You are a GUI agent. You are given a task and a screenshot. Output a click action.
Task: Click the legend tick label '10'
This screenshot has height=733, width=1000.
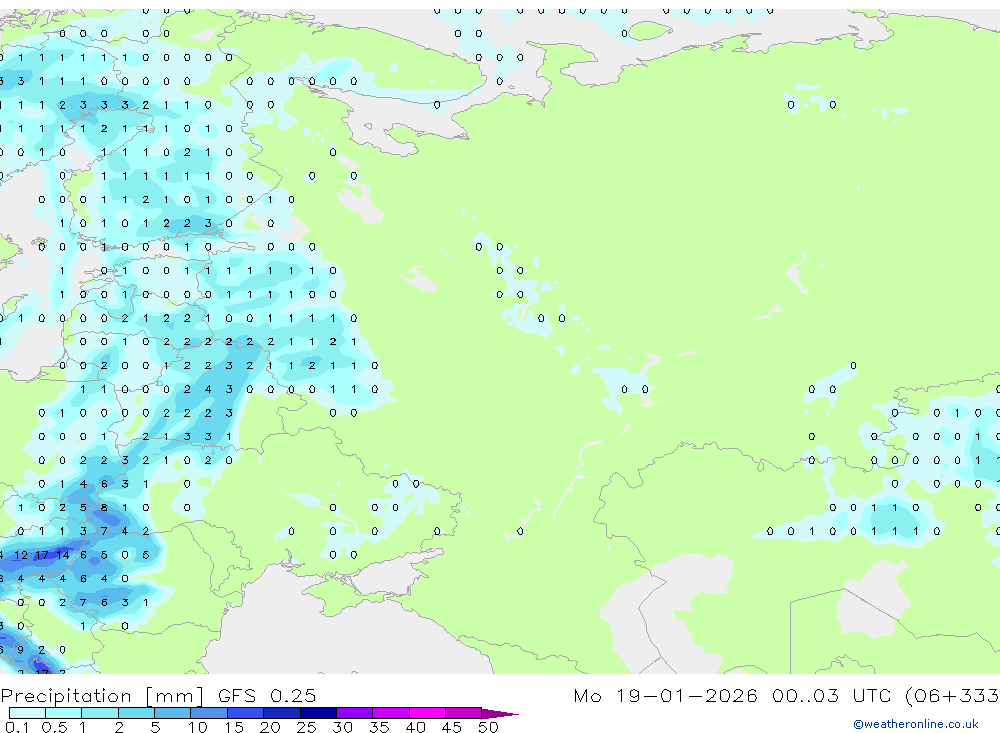(x=198, y=727)
